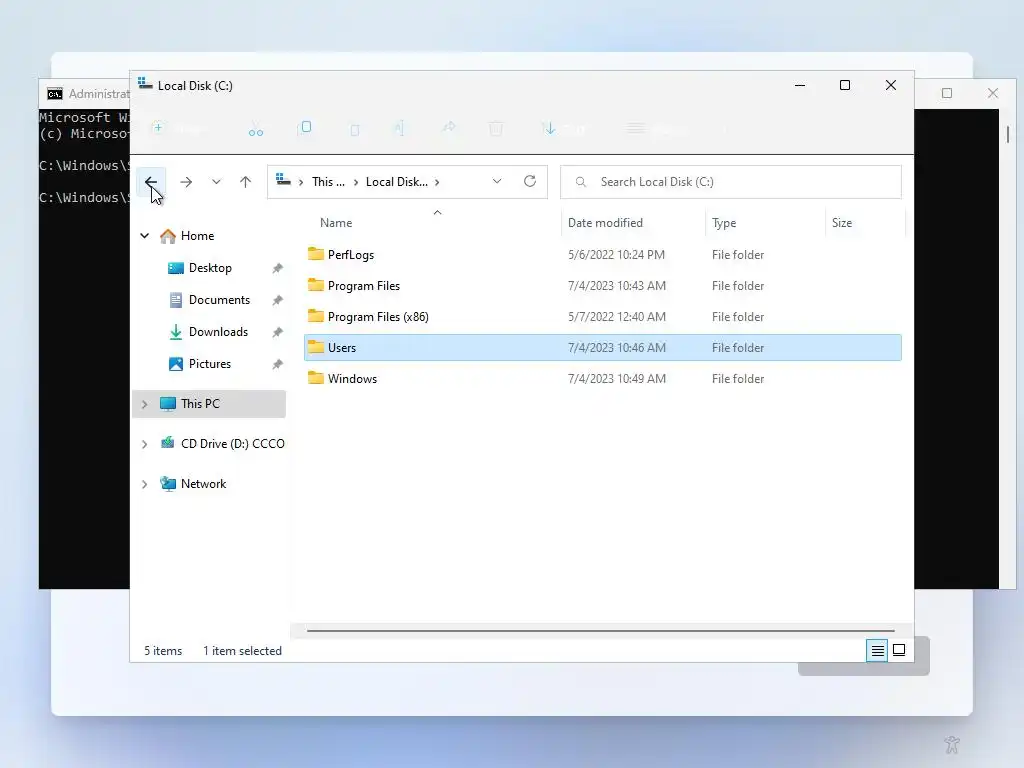The width and height of the screenshot is (1024, 768).
Task: Expand the Network tree node
Action: [144, 485]
